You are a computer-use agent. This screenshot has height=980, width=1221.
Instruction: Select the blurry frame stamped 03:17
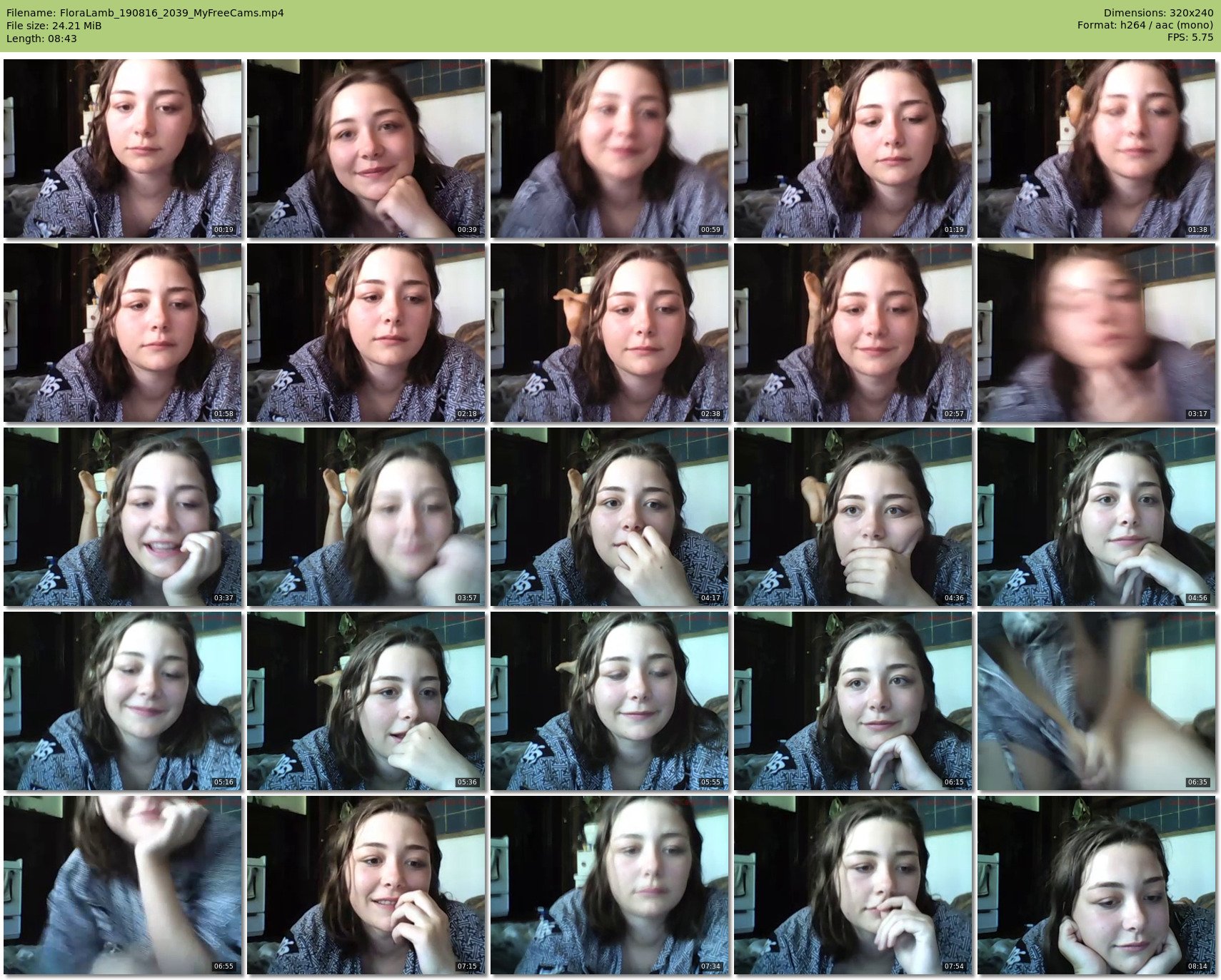tap(1096, 333)
